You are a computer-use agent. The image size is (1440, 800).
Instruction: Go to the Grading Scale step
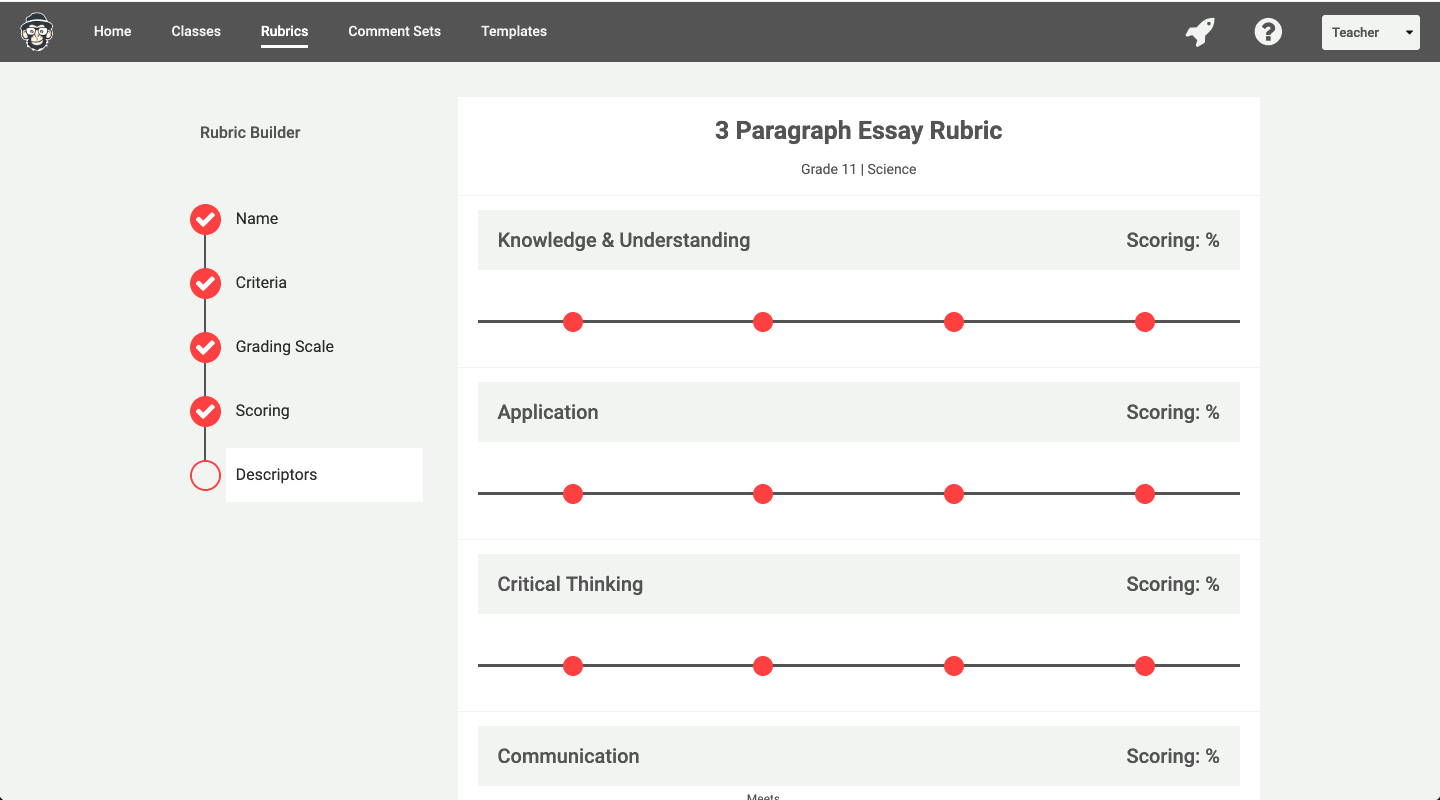point(285,347)
